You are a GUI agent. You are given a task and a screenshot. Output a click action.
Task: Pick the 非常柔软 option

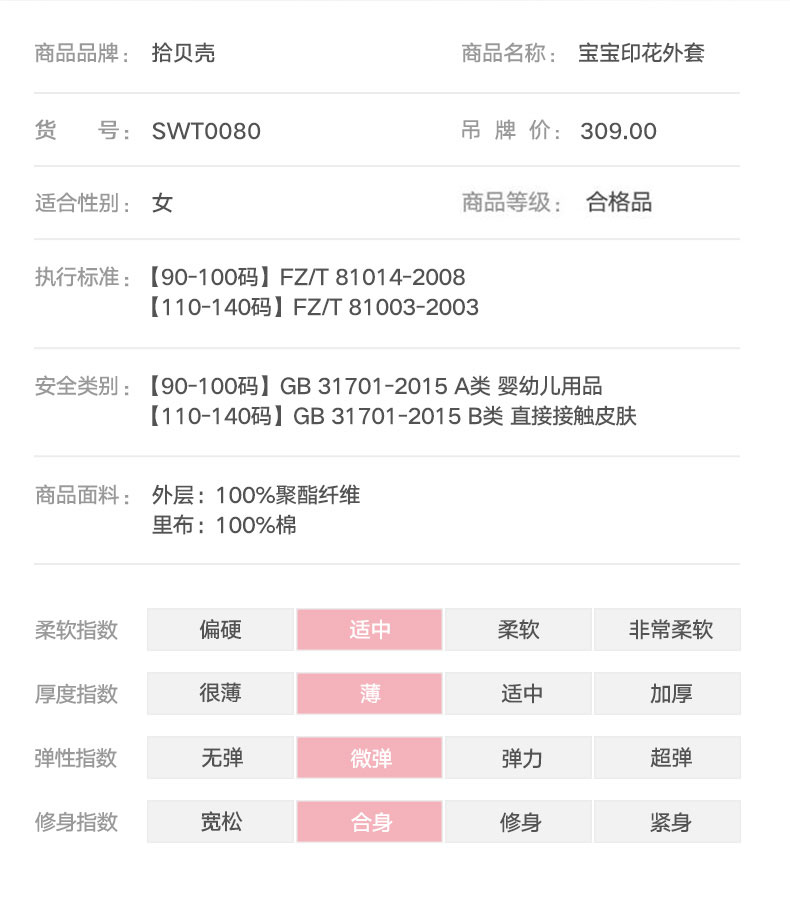[x=667, y=630]
